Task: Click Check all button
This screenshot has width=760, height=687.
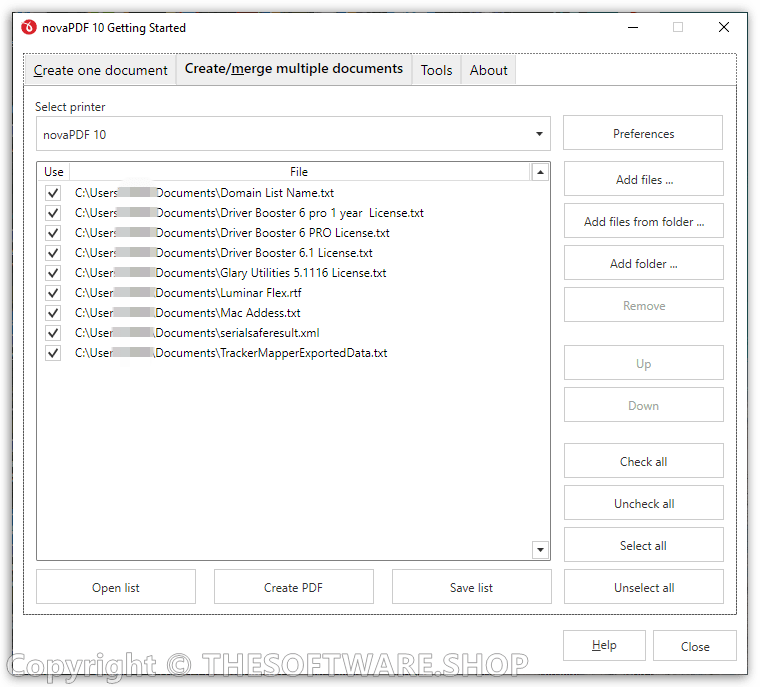Action: pyautogui.click(x=644, y=462)
